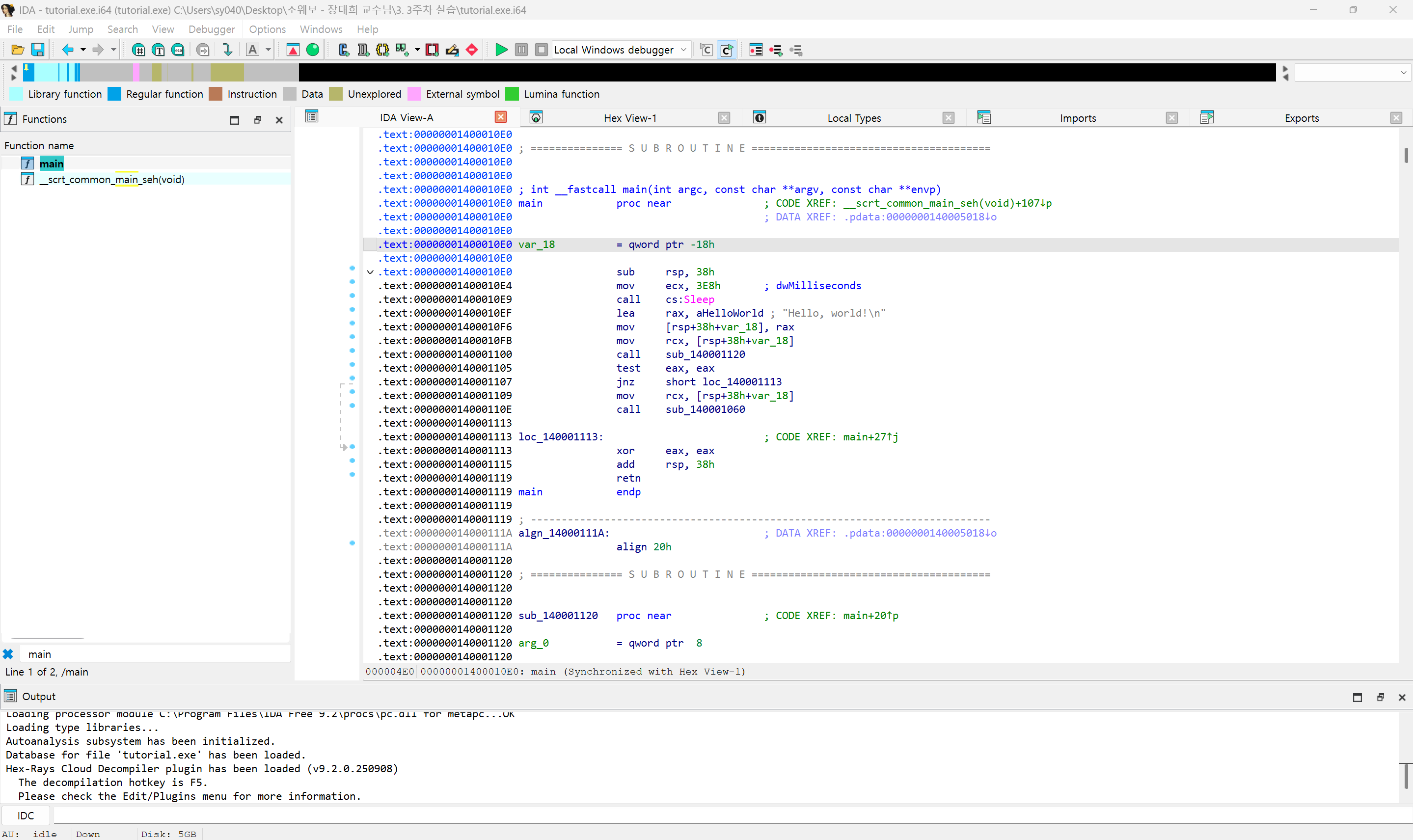The width and height of the screenshot is (1413, 840).
Task: Open the Local Windows debugger dropdown
Action: (x=622, y=50)
